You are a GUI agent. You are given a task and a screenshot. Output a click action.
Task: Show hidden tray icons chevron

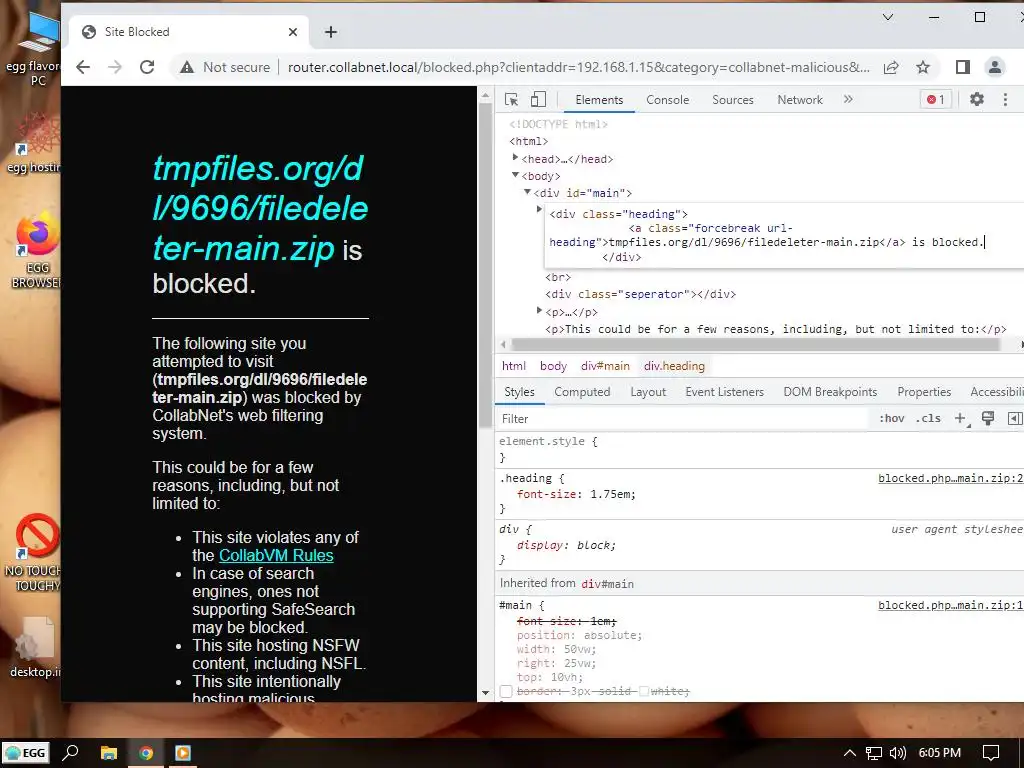(x=850, y=753)
